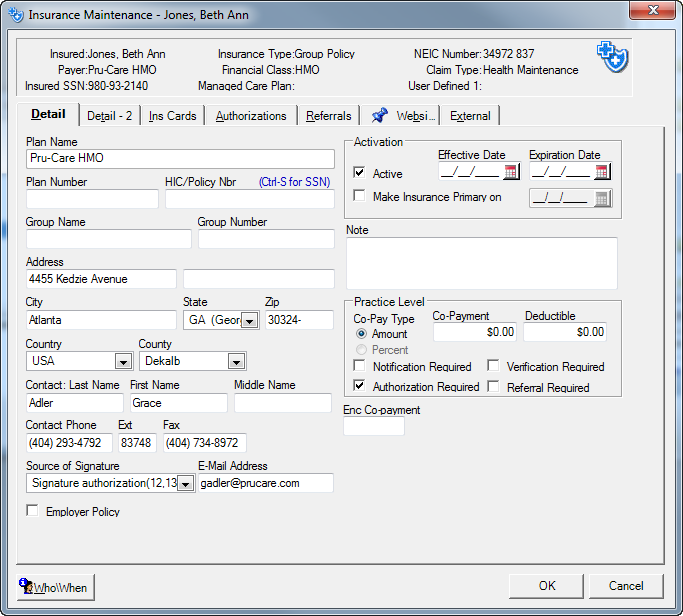Open the Ins Cards tab

(x=172, y=116)
